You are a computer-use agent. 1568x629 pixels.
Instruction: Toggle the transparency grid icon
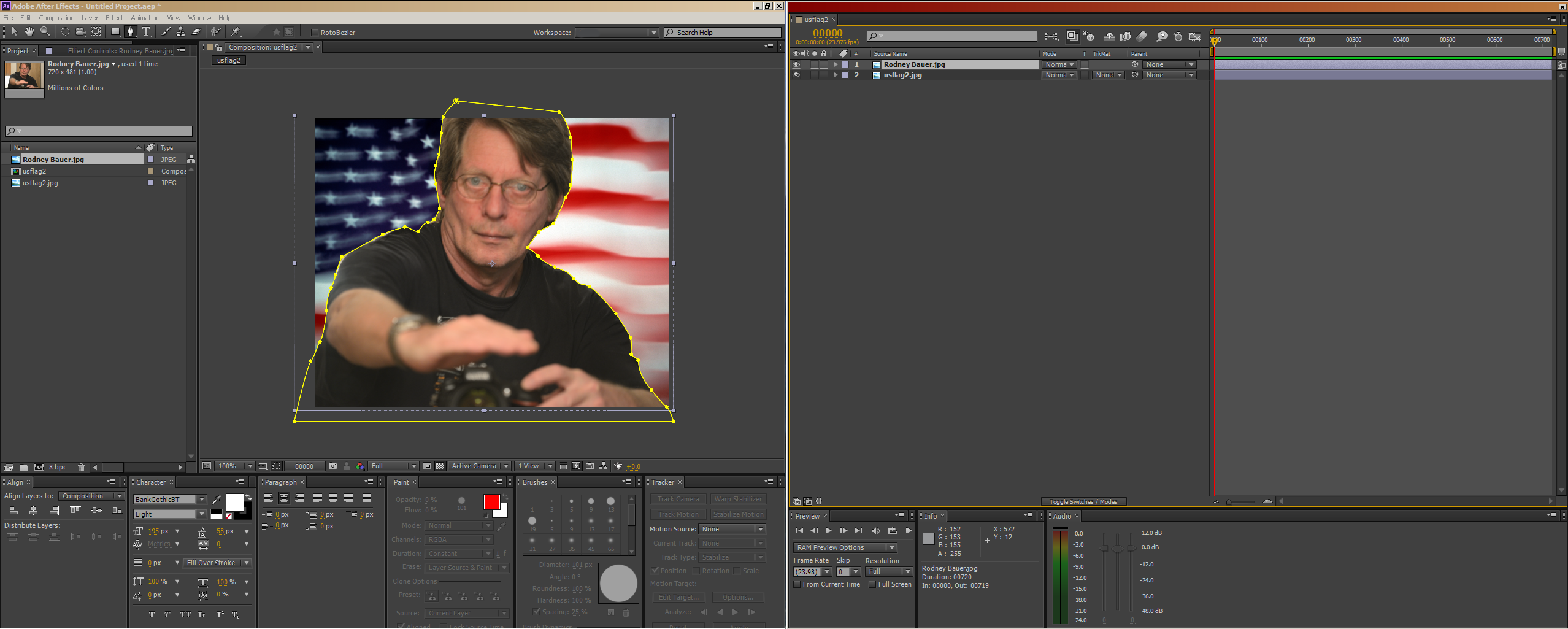[x=440, y=466]
